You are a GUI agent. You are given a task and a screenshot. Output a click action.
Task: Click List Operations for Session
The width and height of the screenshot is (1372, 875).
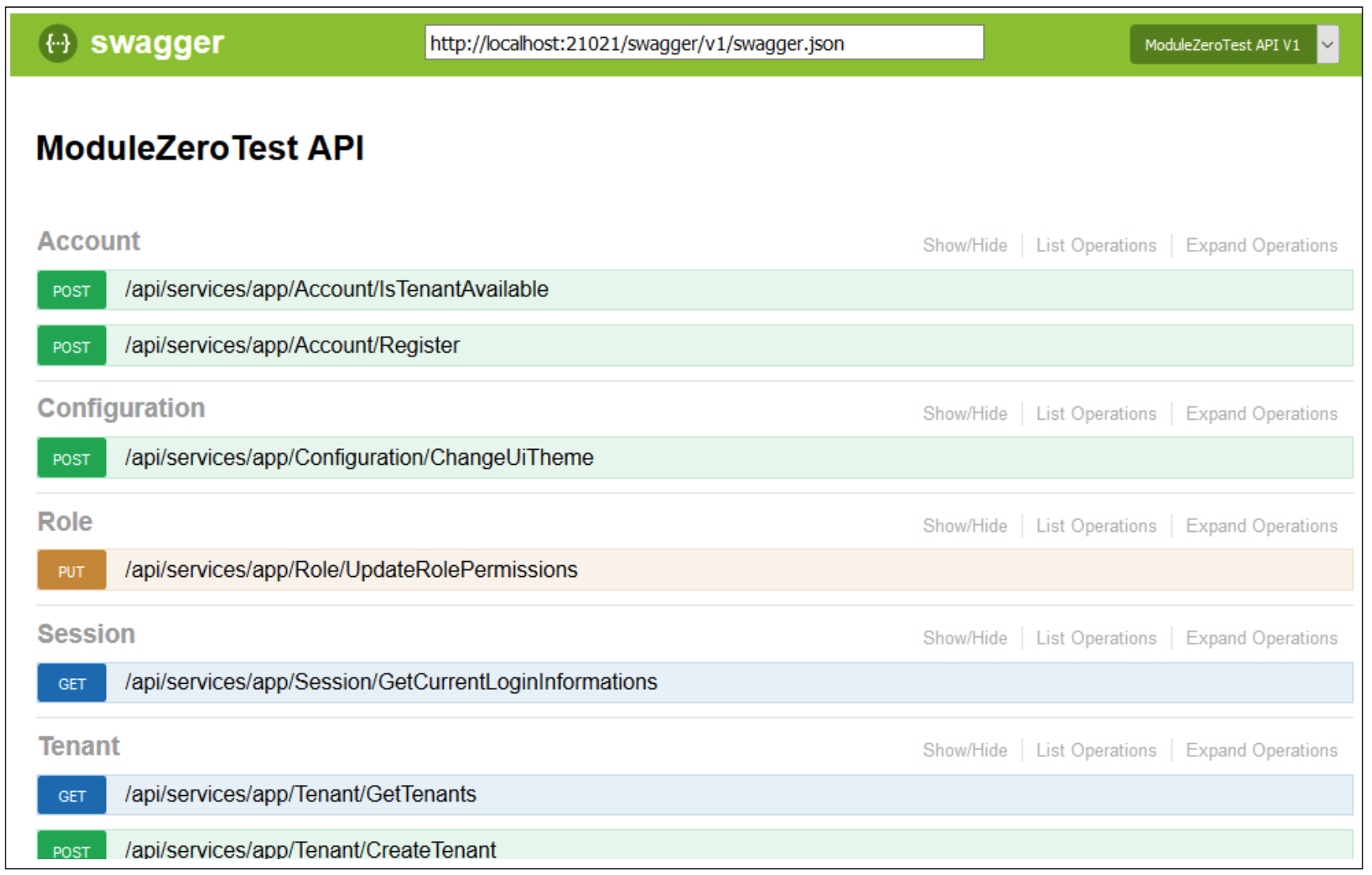click(1096, 639)
